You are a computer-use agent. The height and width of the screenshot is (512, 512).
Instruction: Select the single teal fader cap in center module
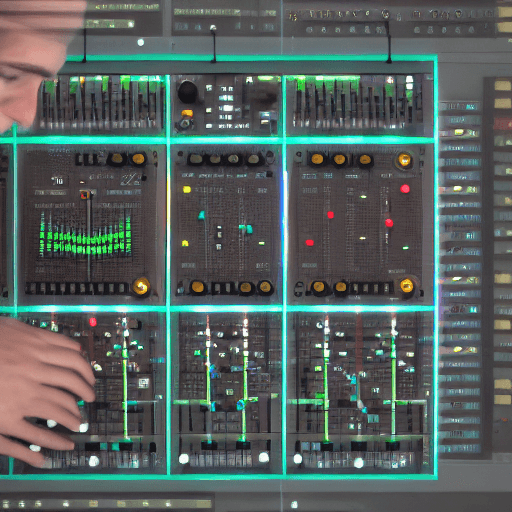pyautogui.click(x=202, y=215)
